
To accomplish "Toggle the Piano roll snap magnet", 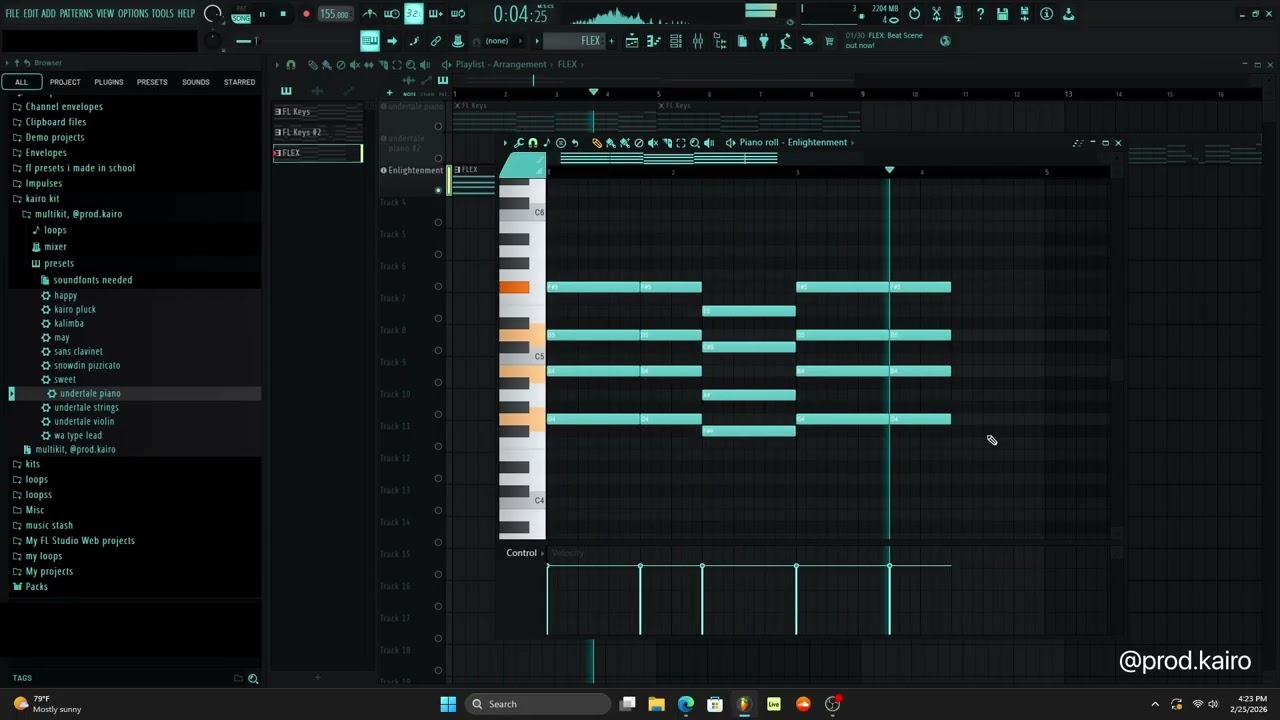I will pos(533,143).
